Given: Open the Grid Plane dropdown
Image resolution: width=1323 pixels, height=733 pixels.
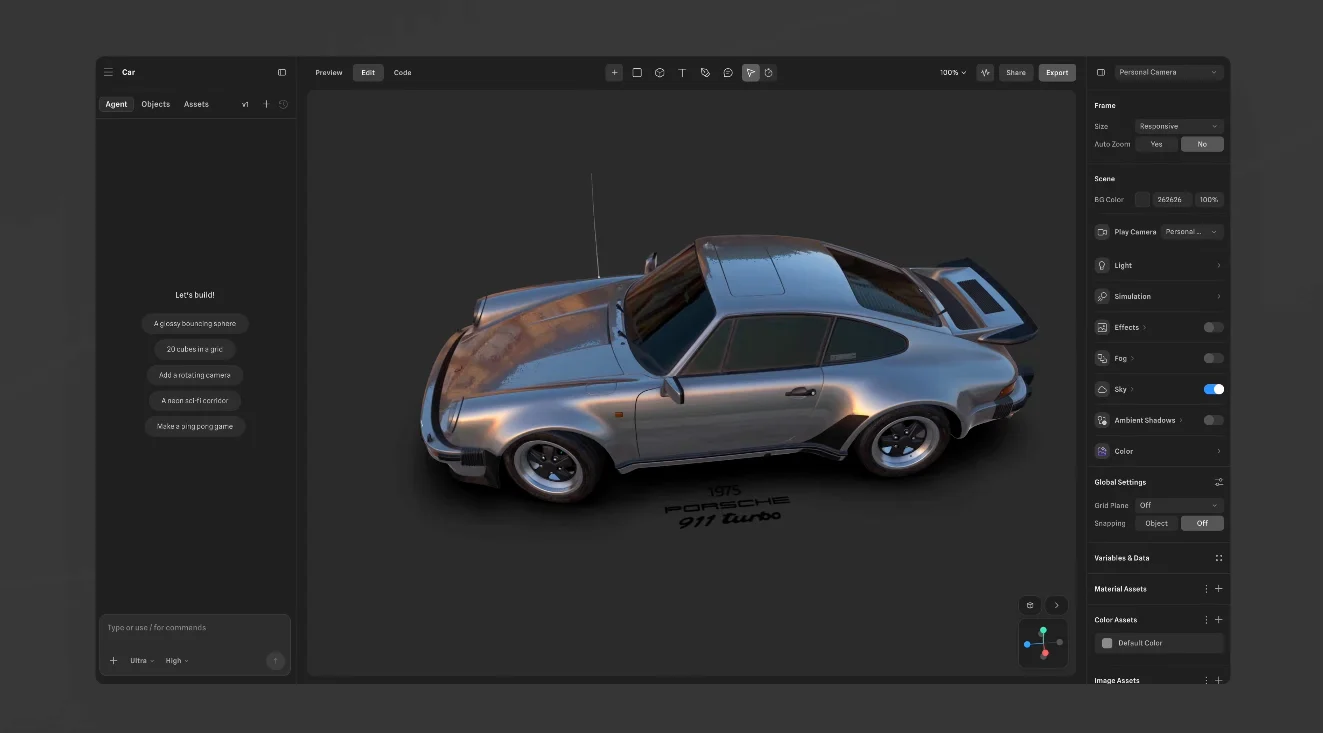Looking at the screenshot, I should (1179, 505).
